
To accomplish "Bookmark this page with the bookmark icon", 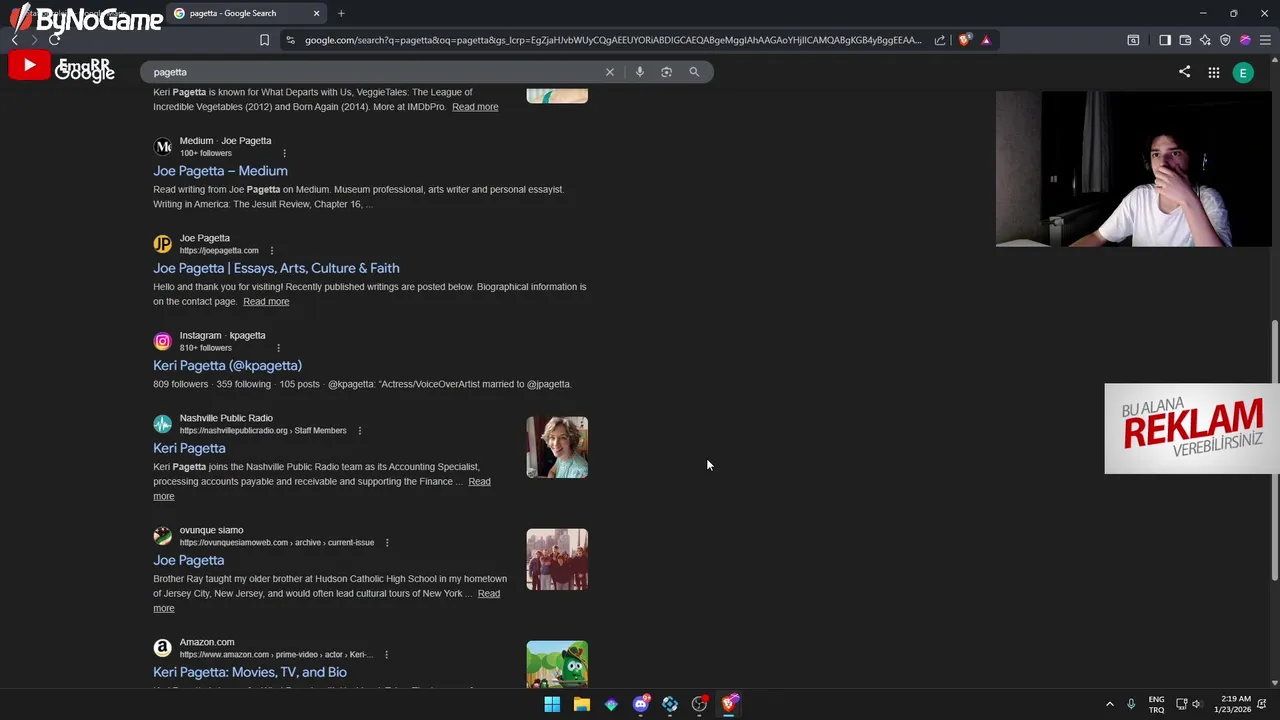I will (x=264, y=40).
